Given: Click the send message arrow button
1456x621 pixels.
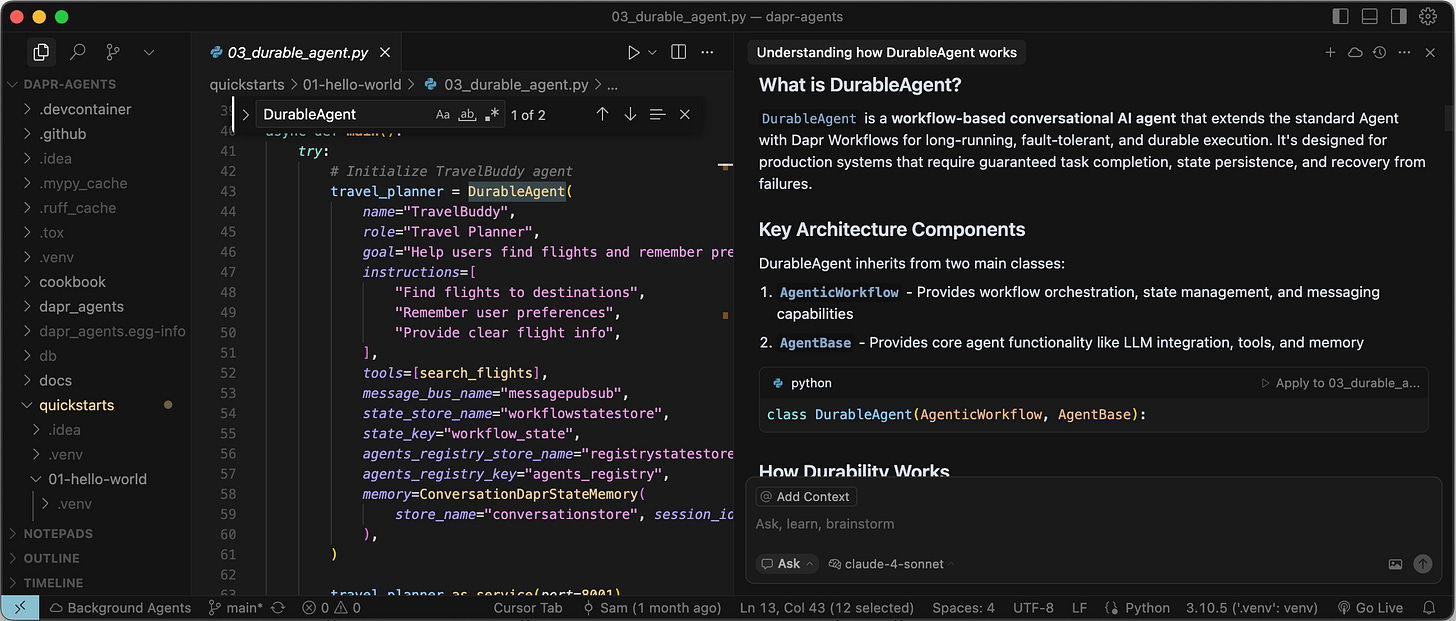Looking at the screenshot, I should tap(1422, 564).
